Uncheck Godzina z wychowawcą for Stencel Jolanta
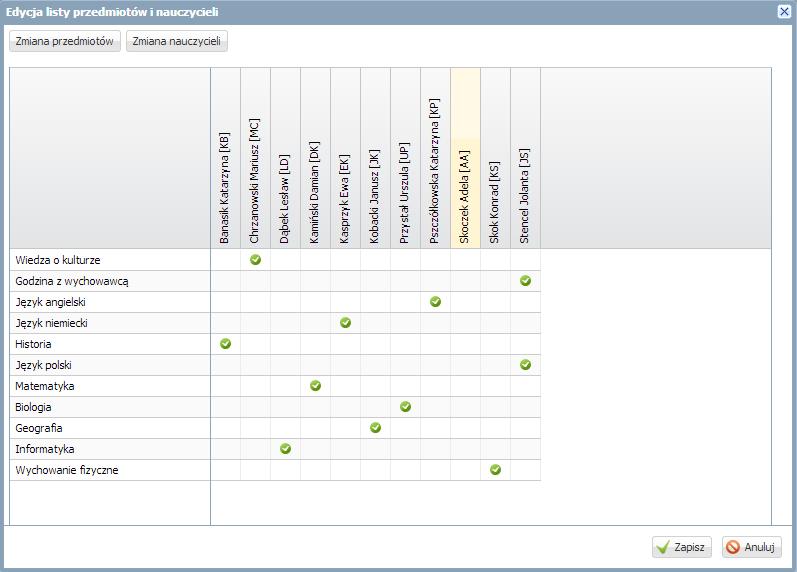The height and width of the screenshot is (572, 797). pyautogui.click(x=526, y=281)
